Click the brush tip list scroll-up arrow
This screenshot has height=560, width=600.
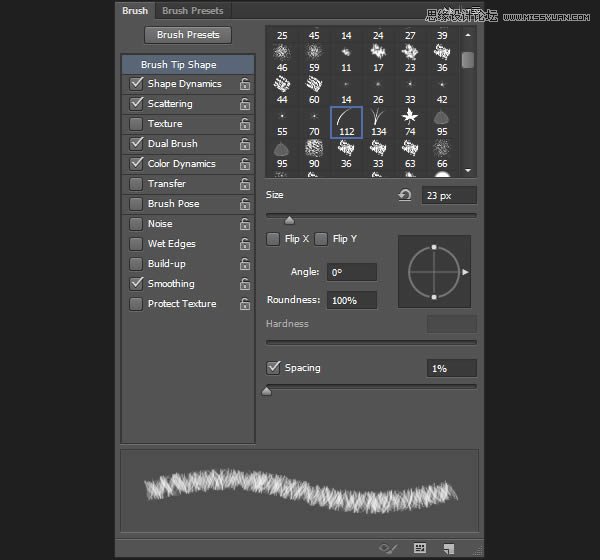468,35
